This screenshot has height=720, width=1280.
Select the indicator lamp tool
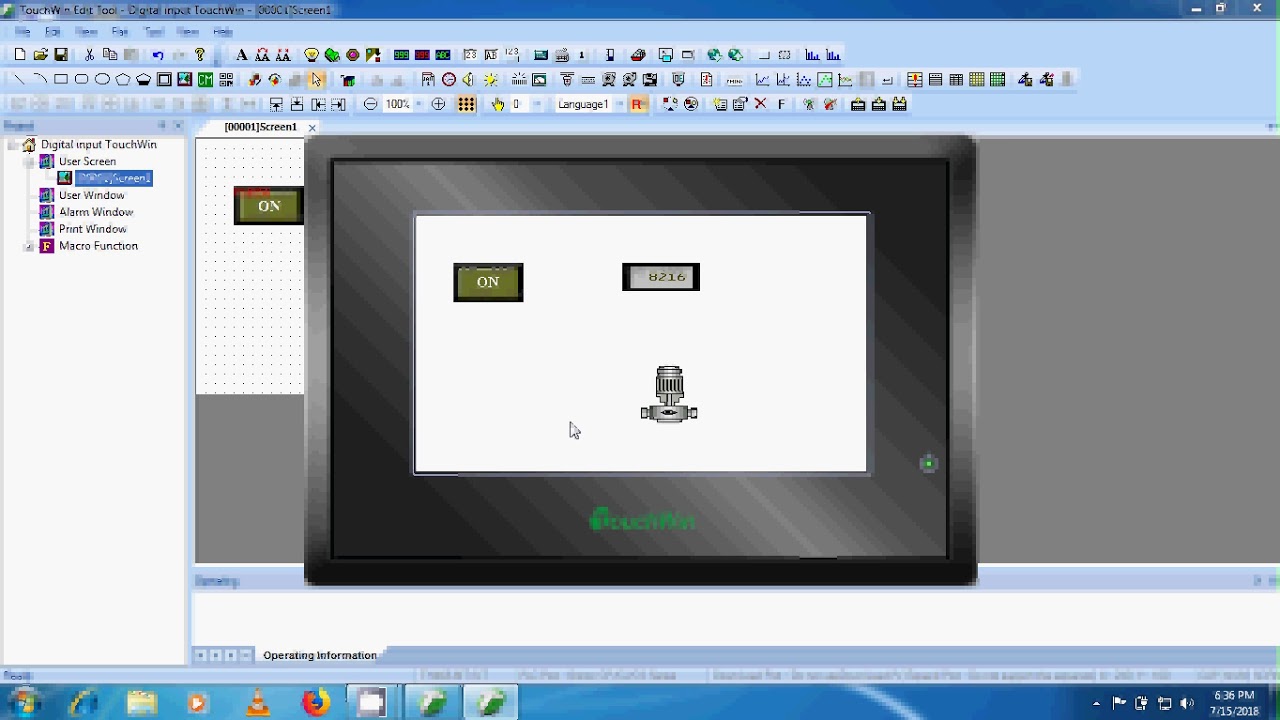[311, 55]
